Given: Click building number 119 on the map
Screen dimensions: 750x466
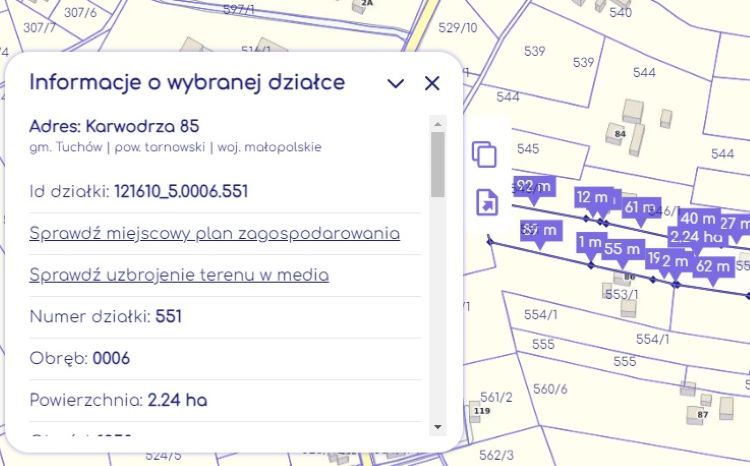Looking at the screenshot, I should point(482,411).
